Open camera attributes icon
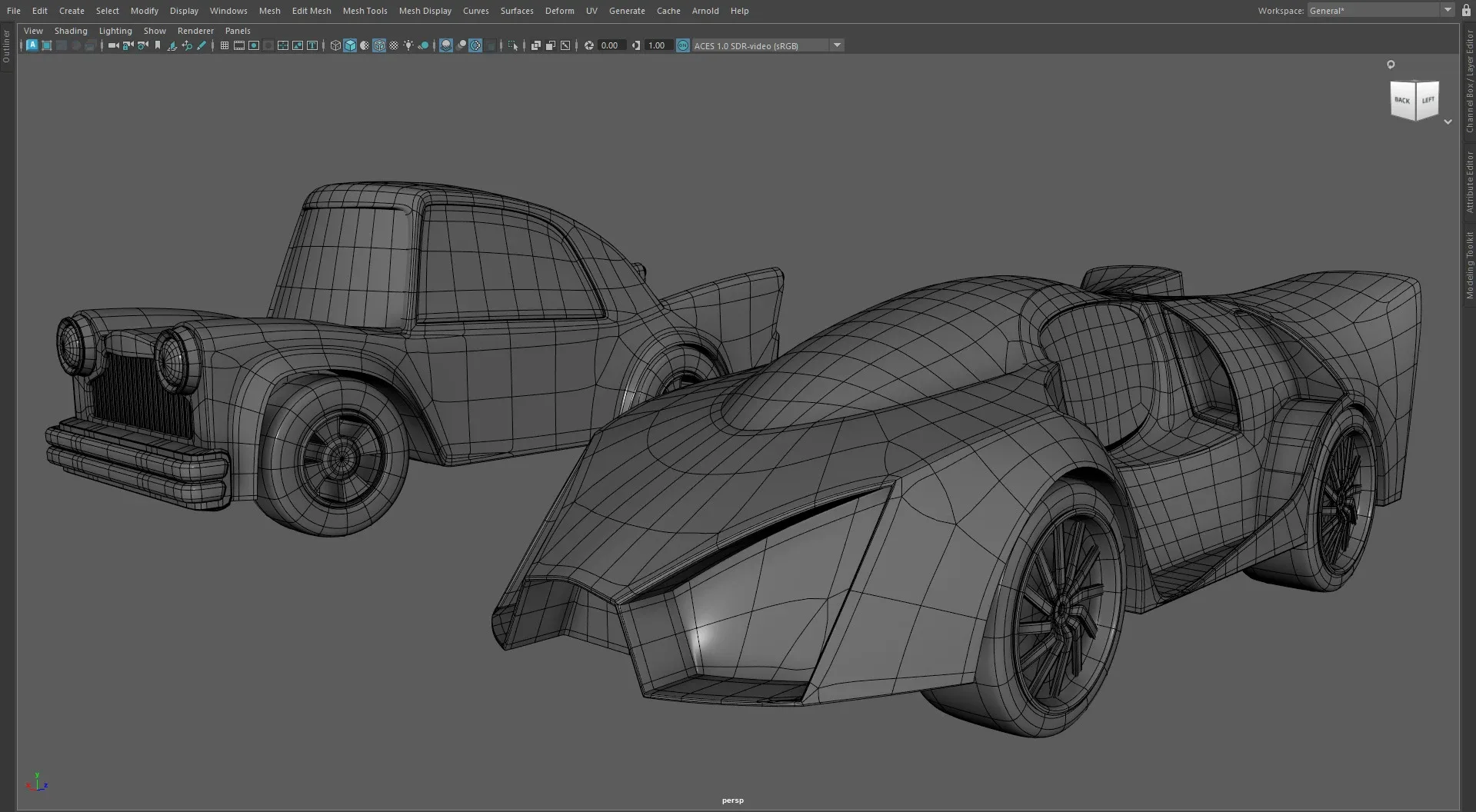This screenshot has width=1476, height=812. tap(142, 45)
